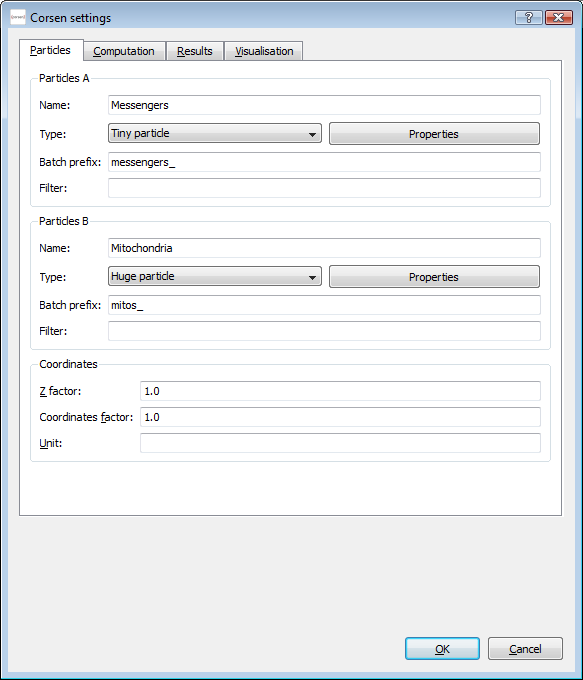The image size is (583, 680).
Task: Open Properties for Particles B
Action: pos(434,277)
